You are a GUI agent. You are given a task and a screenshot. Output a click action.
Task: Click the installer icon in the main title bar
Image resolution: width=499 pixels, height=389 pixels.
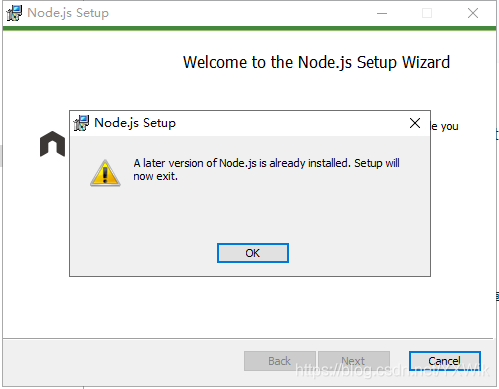click(14, 13)
